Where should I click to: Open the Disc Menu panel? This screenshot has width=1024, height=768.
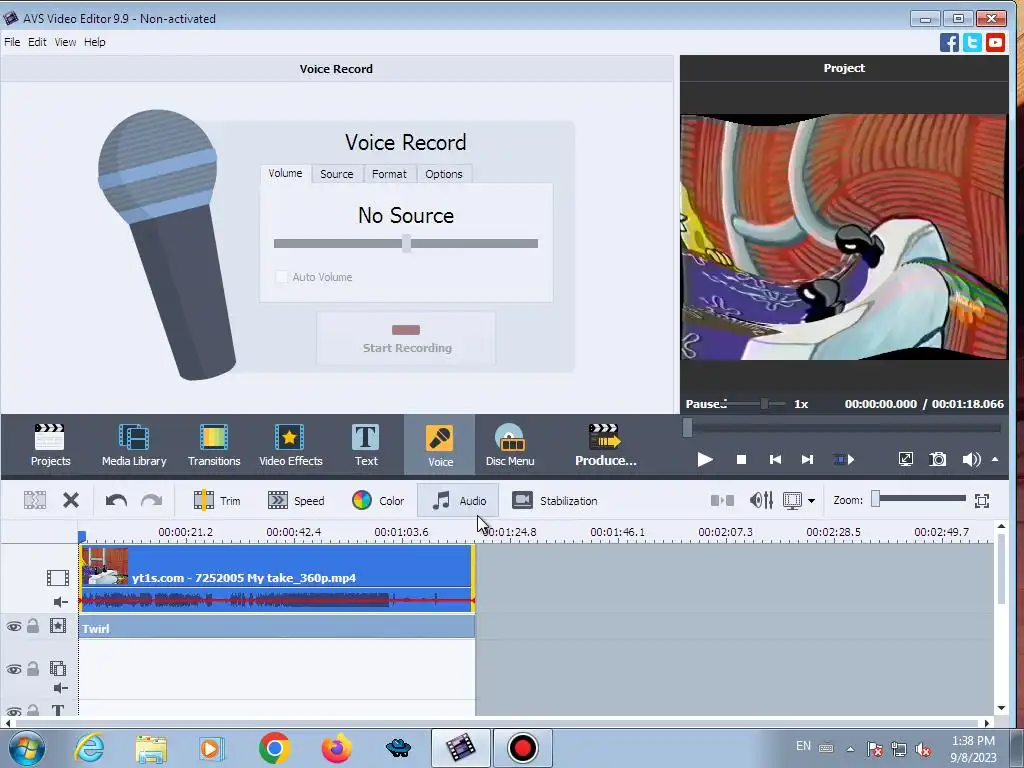pyautogui.click(x=509, y=445)
